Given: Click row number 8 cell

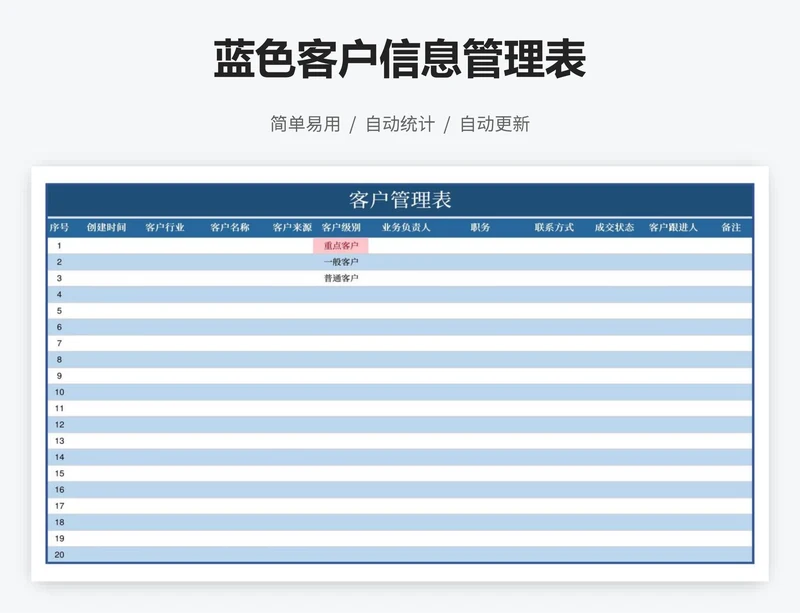Looking at the screenshot, I should [x=59, y=359].
